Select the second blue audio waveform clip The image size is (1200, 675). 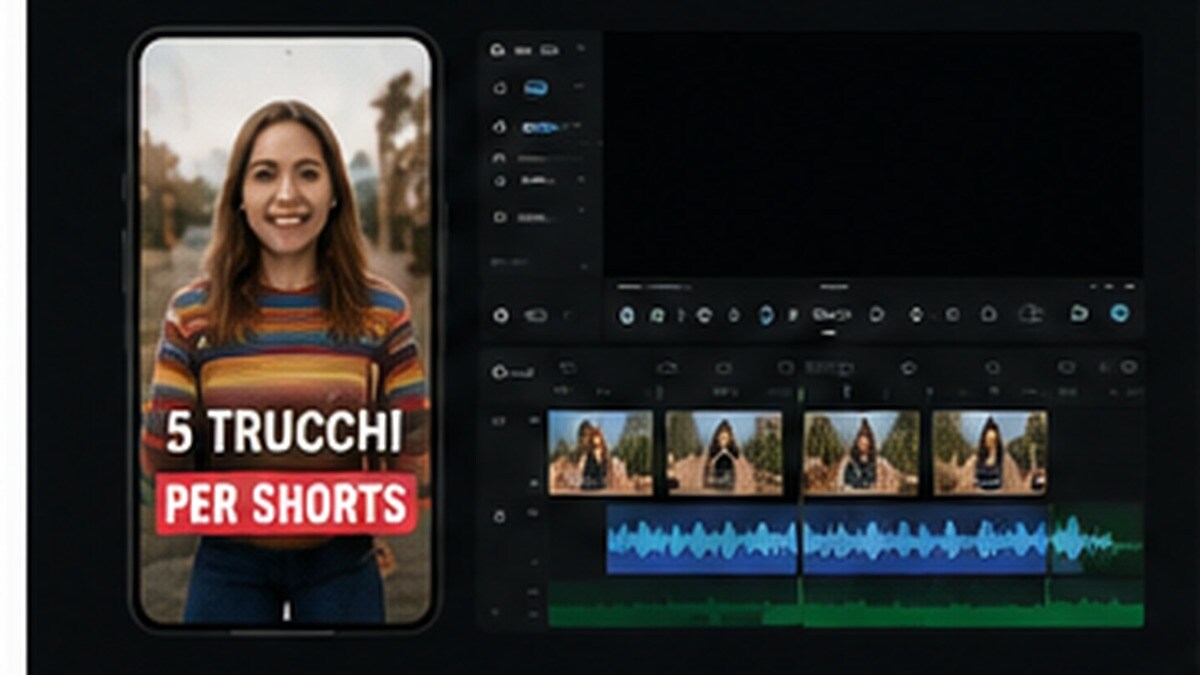(925, 539)
